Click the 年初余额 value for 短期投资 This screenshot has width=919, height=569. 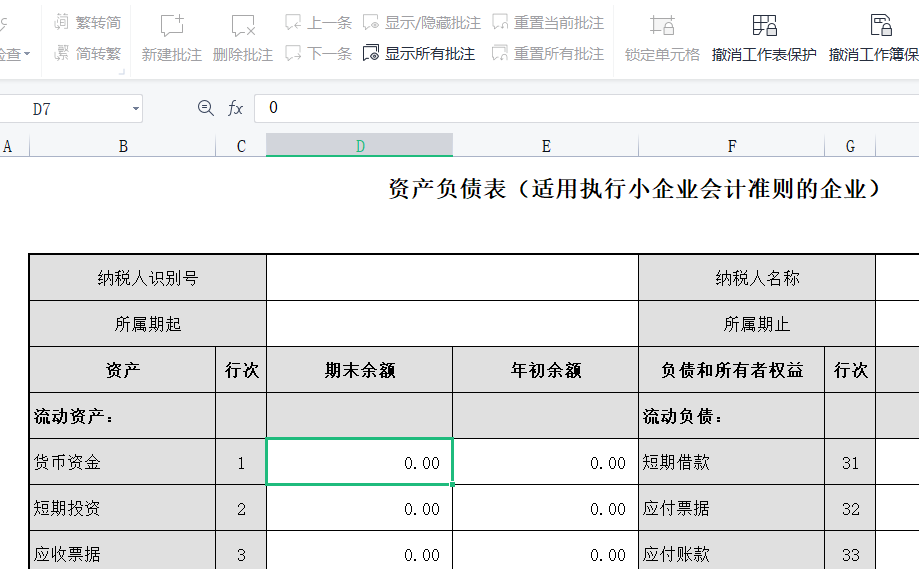(546, 508)
